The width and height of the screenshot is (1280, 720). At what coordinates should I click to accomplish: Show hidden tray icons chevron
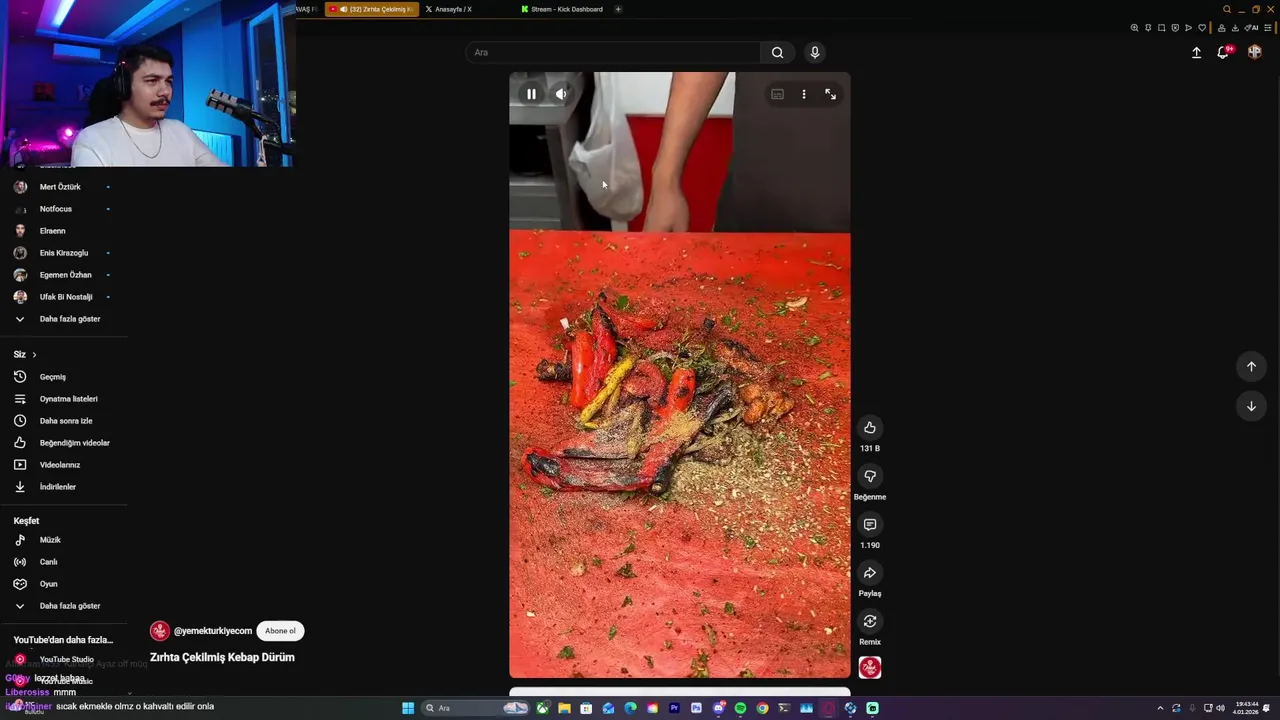1160,708
